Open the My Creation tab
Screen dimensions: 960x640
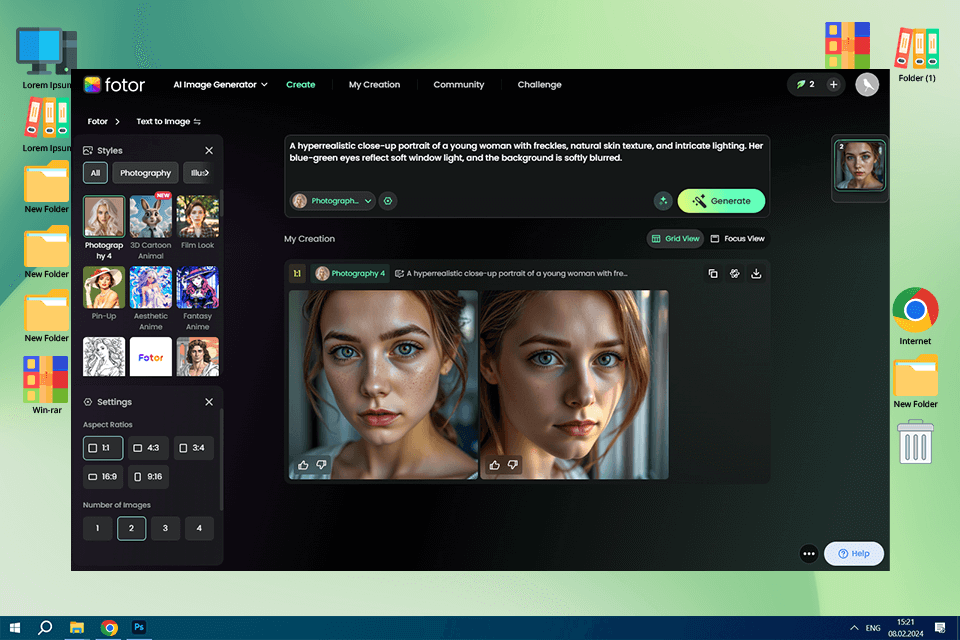tap(374, 85)
